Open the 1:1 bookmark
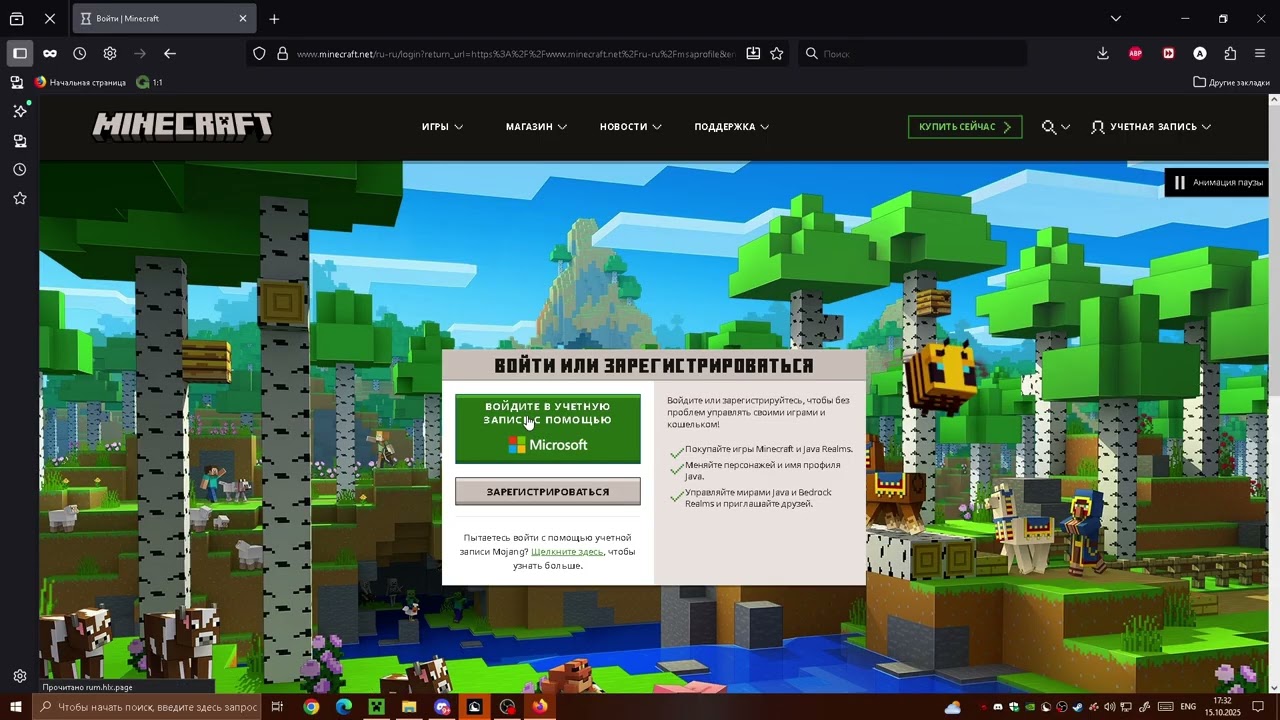Image resolution: width=1280 pixels, height=720 pixels. tap(149, 82)
